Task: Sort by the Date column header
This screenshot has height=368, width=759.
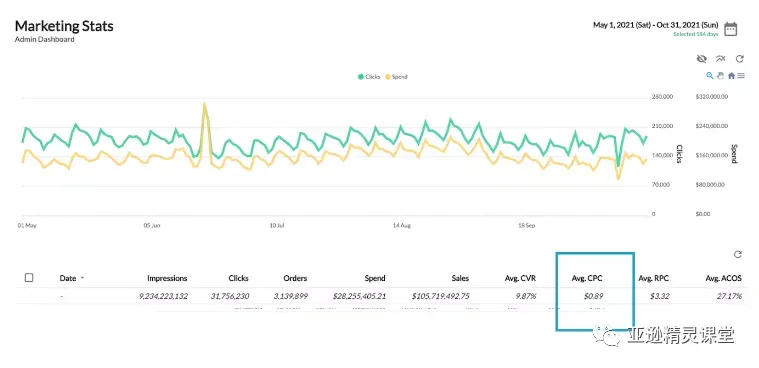Action: tap(68, 278)
